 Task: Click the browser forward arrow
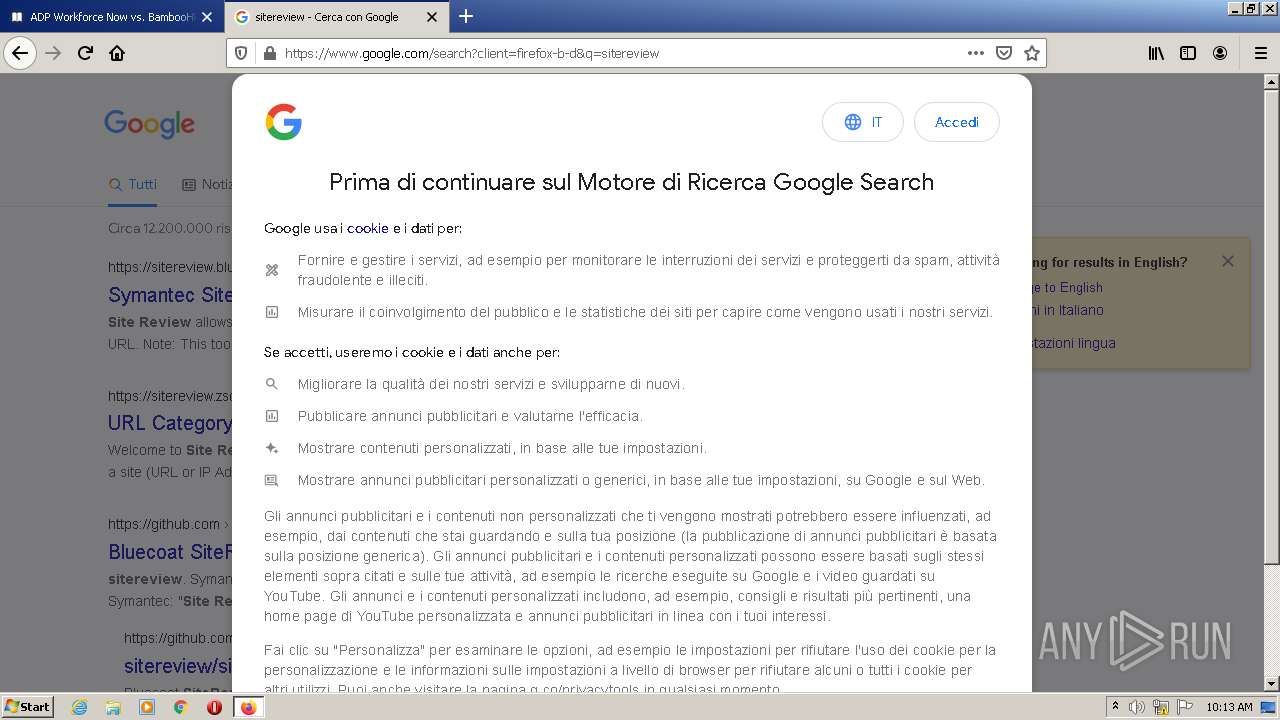tap(54, 53)
